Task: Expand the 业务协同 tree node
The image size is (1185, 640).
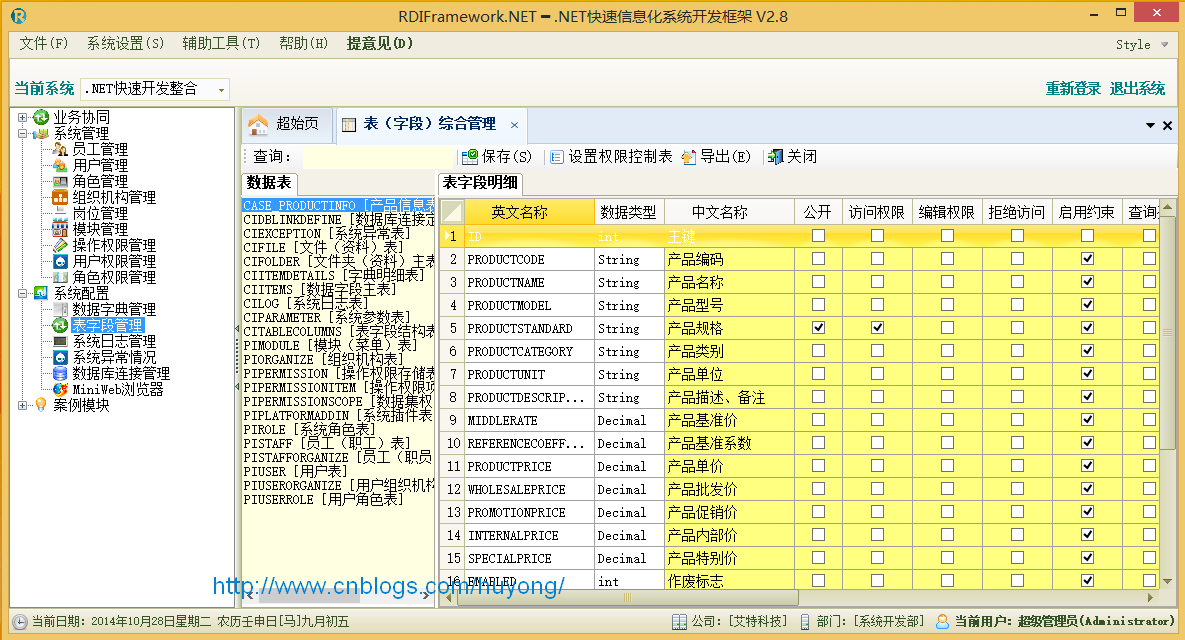Action: pyautogui.click(x=23, y=117)
